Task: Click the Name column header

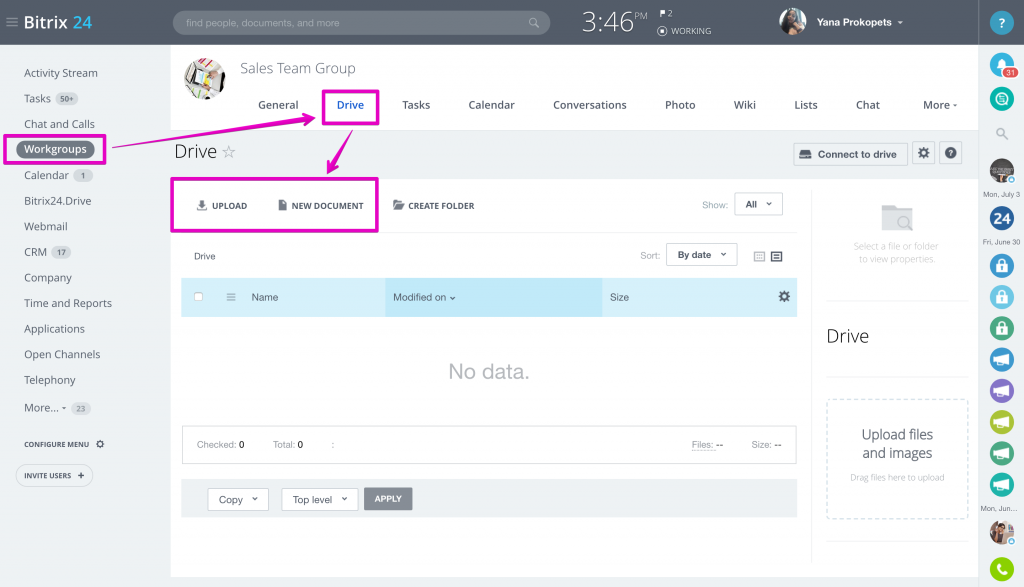Action: click(x=264, y=297)
